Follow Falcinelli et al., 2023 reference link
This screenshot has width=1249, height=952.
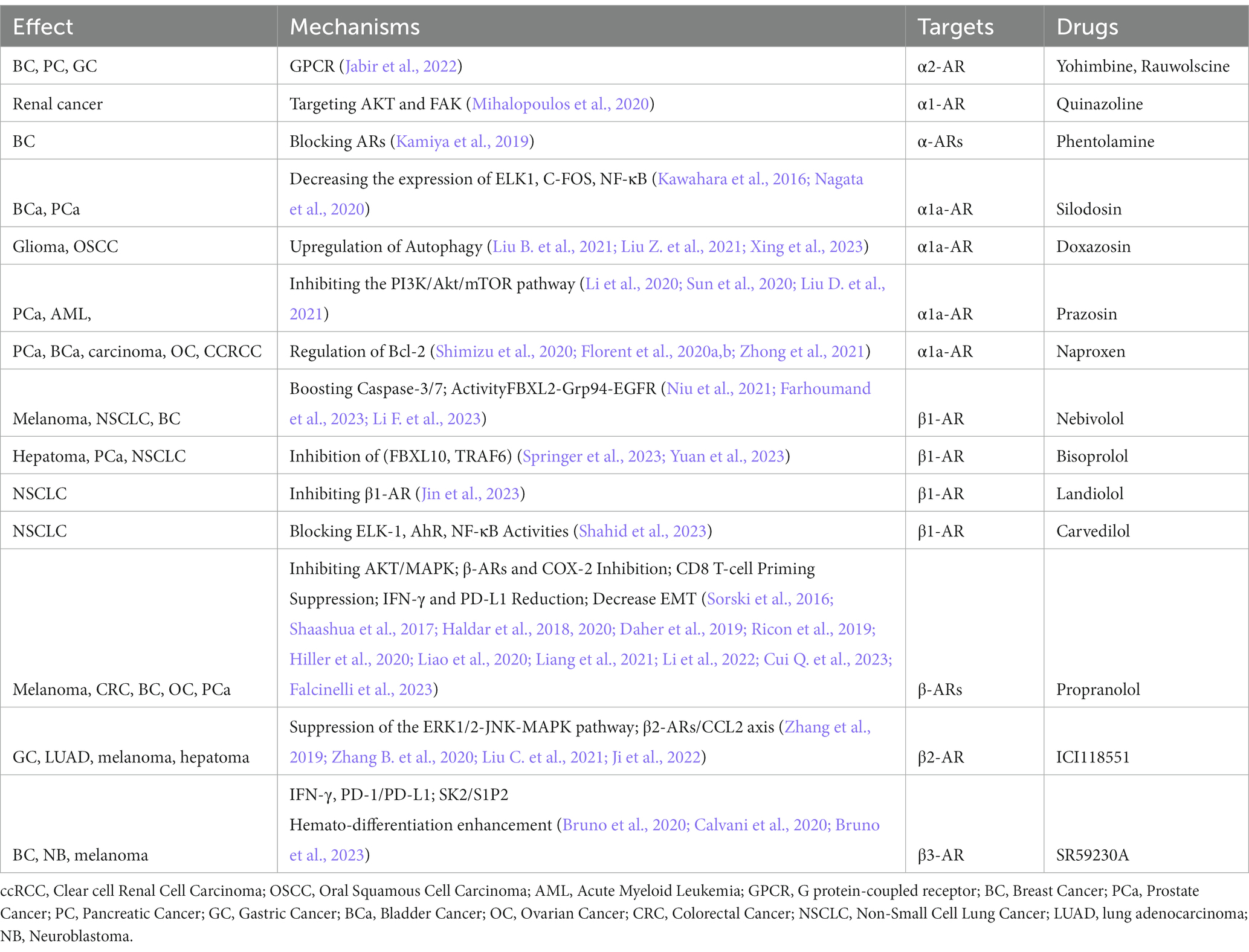(x=361, y=689)
